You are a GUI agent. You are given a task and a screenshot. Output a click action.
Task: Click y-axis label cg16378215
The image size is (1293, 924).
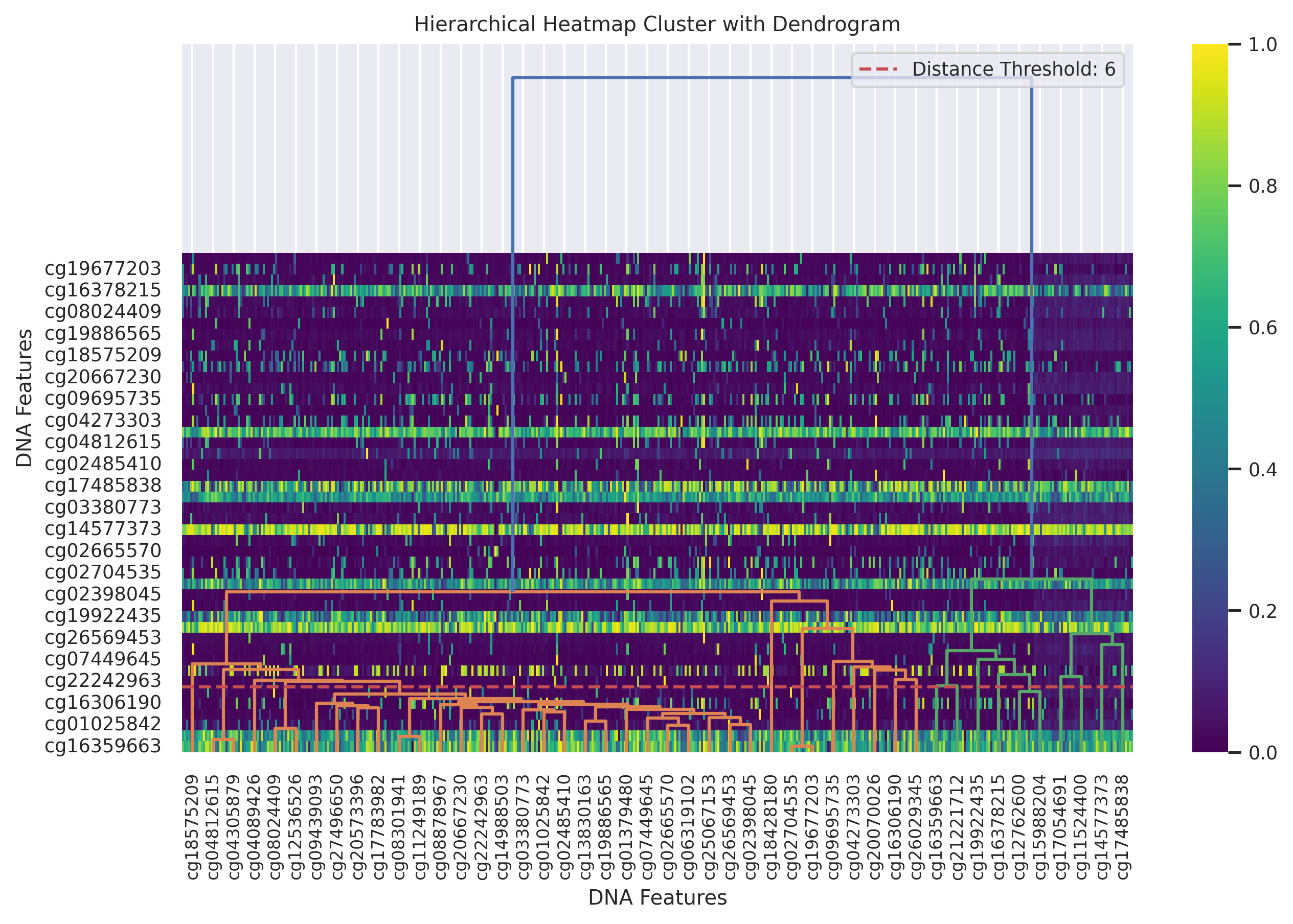[x=103, y=290]
